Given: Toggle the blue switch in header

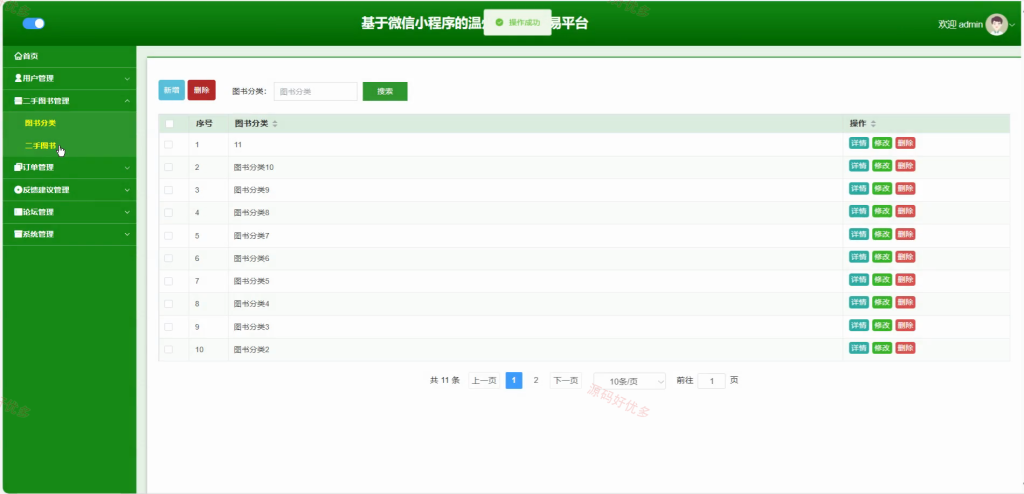Looking at the screenshot, I should [33, 24].
